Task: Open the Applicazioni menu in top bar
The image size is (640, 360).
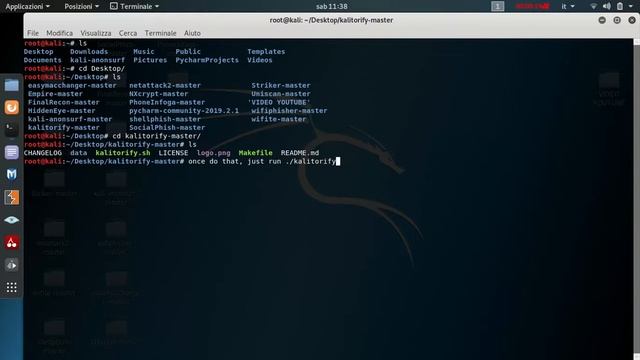Action: click(27, 6)
